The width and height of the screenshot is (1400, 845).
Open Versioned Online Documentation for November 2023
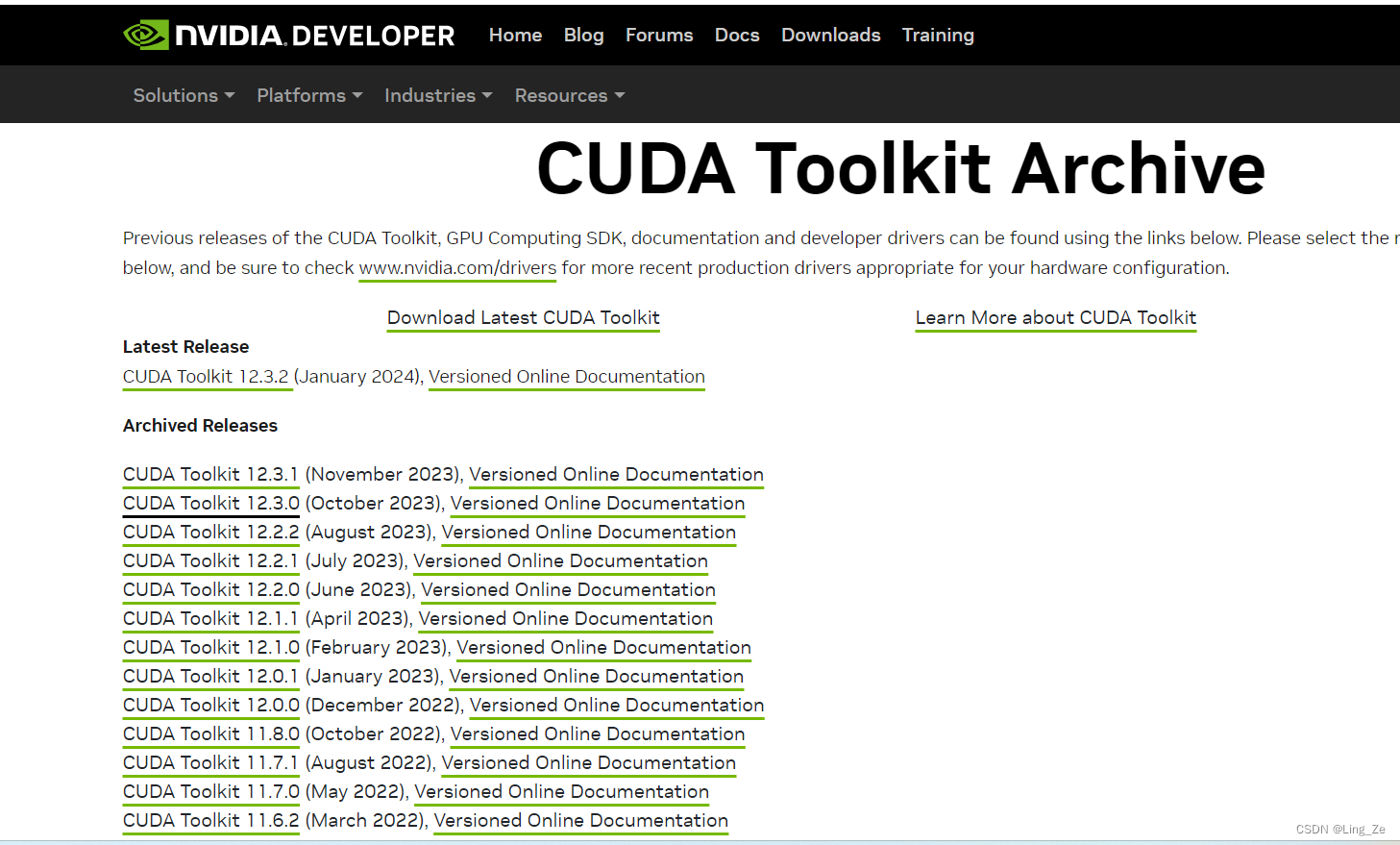(616, 475)
